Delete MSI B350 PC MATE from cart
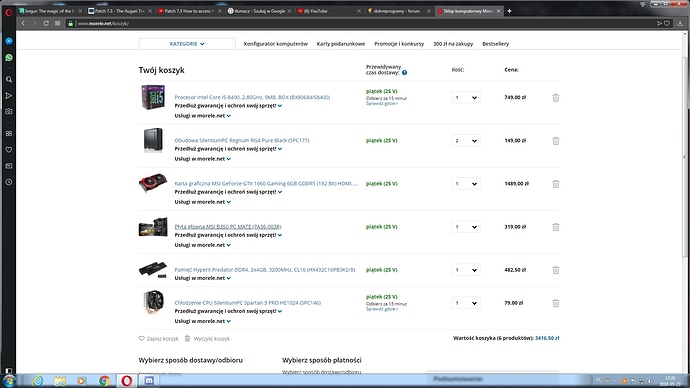Screen dimensions: 690x388 pos(556,227)
